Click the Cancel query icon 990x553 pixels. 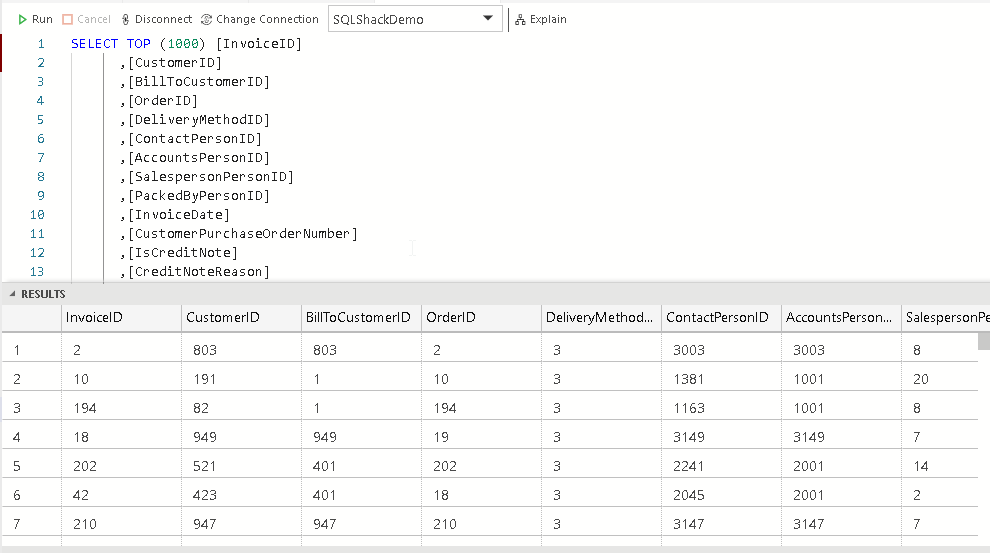pos(68,19)
